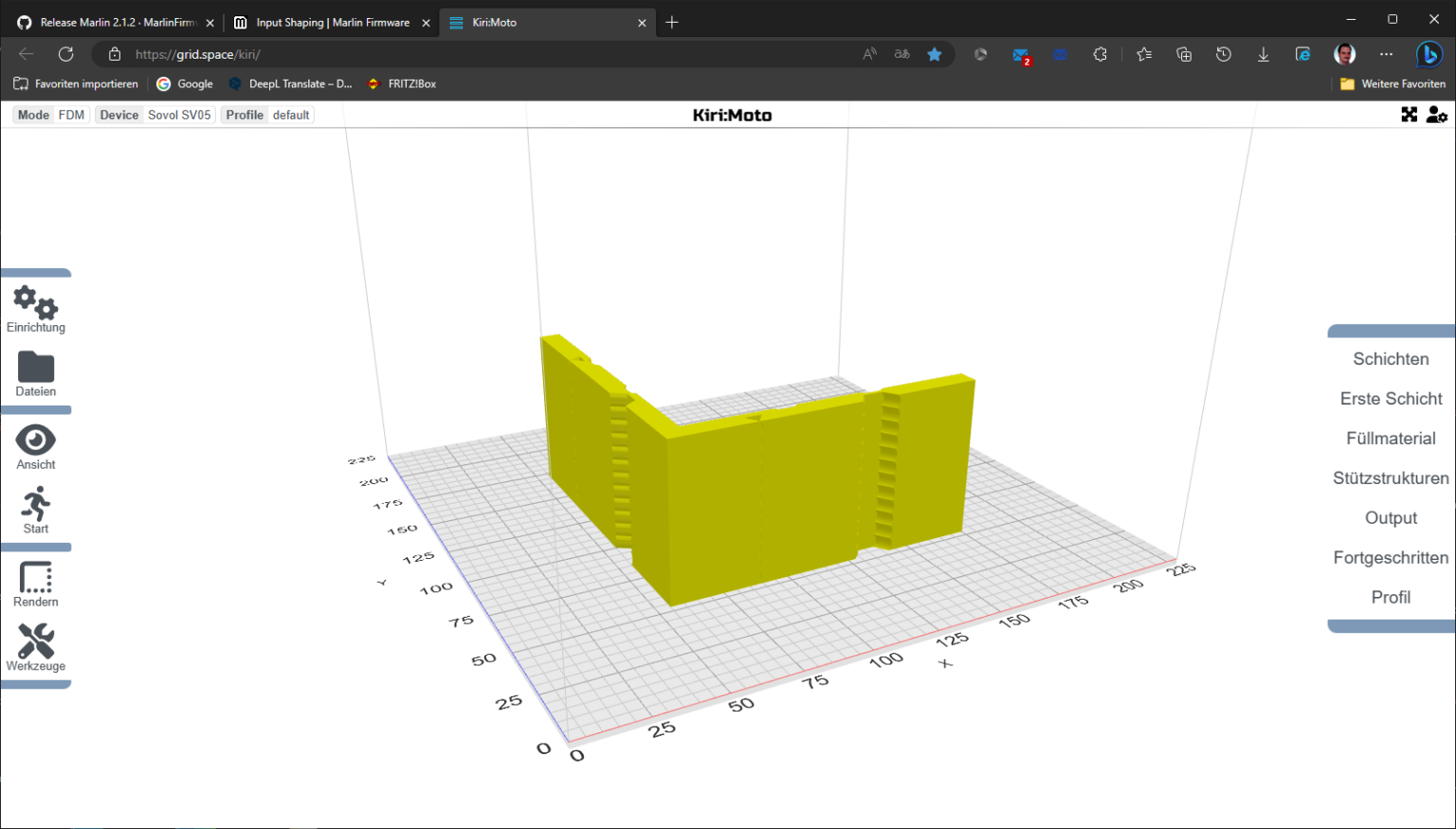This screenshot has width=1456, height=829.
Task: Switch to the Input Shaping Marlin Firmware tab
Action: (x=332, y=22)
